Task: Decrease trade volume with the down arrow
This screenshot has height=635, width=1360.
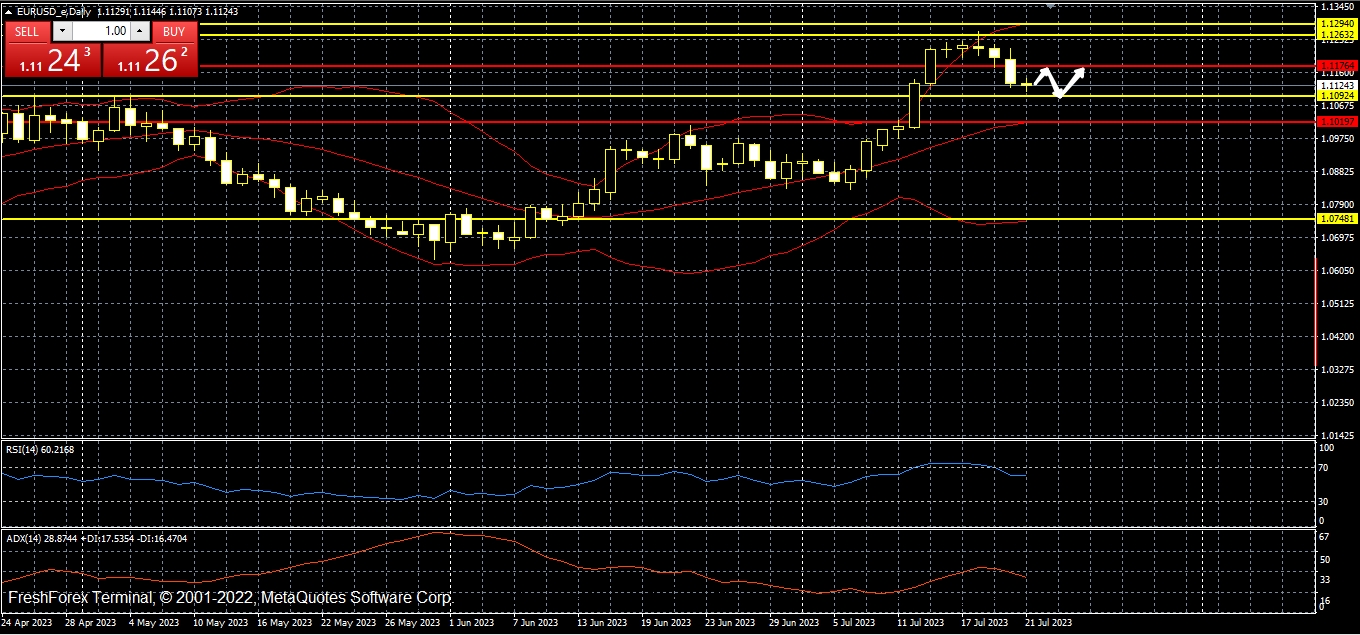Action: coord(61,31)
